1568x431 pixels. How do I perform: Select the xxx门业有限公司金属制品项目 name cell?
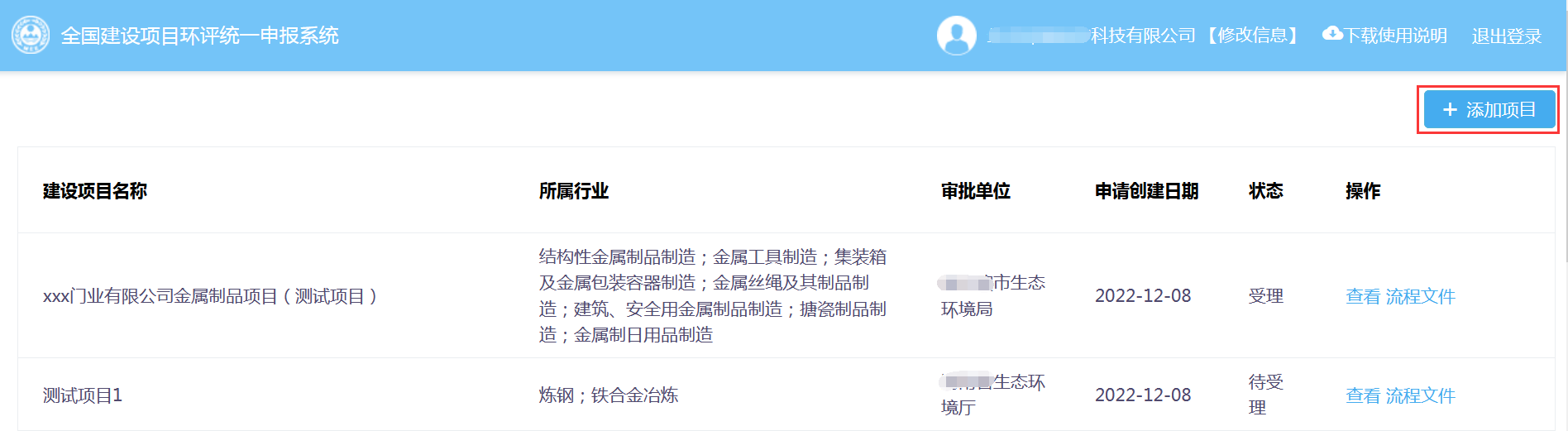click(210, 296)
